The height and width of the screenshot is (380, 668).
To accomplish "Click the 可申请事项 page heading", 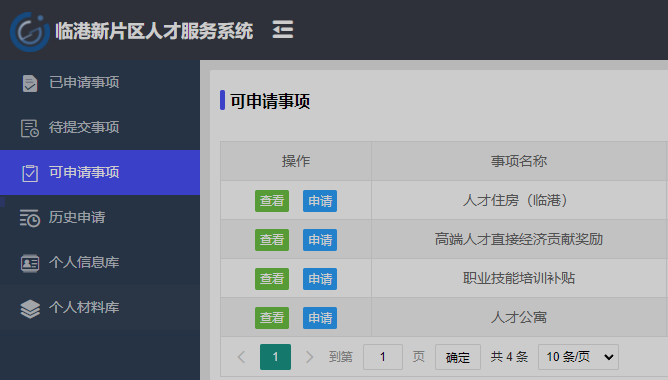I will click(270, 101).
